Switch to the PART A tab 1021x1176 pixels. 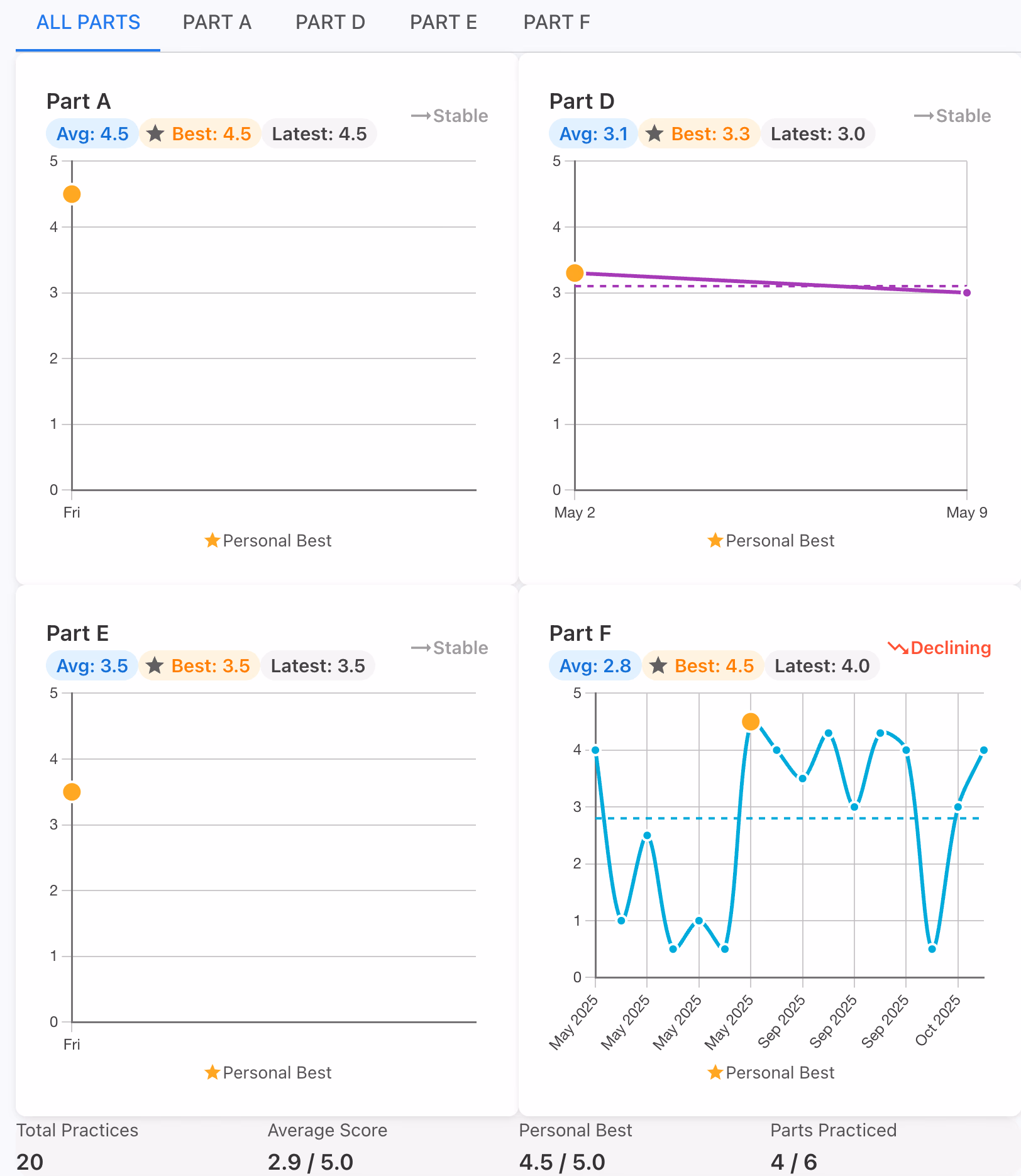click(217, 22)
